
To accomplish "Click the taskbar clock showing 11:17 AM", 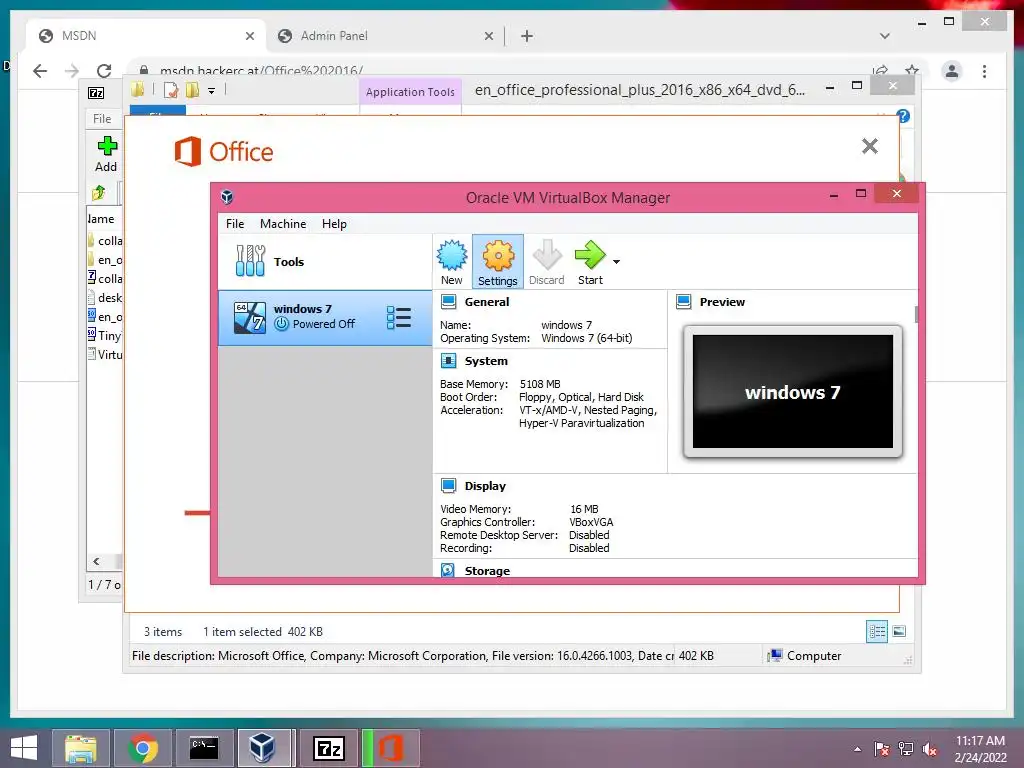I will [980, 741].
